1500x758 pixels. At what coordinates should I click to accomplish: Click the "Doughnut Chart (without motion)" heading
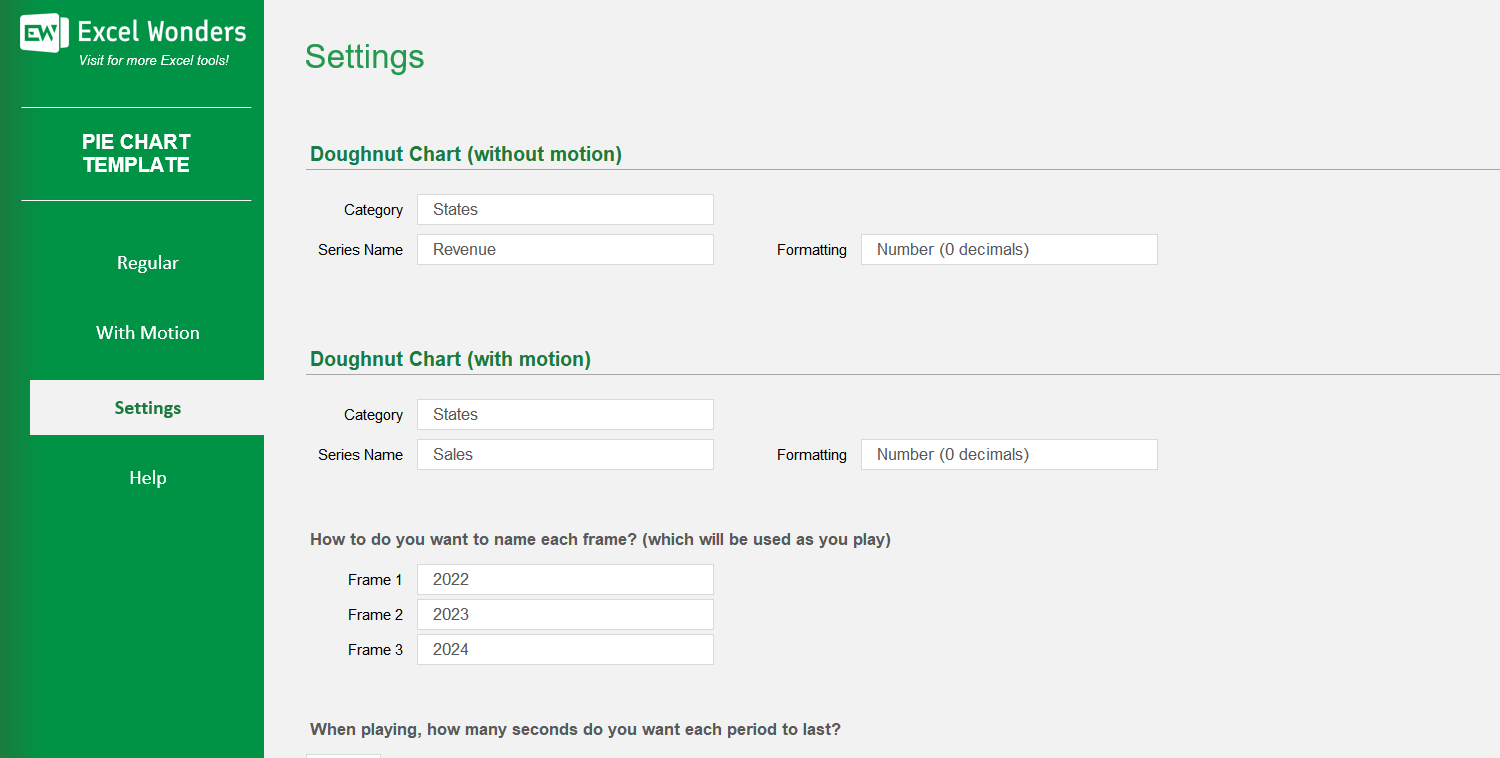point(466,154)
